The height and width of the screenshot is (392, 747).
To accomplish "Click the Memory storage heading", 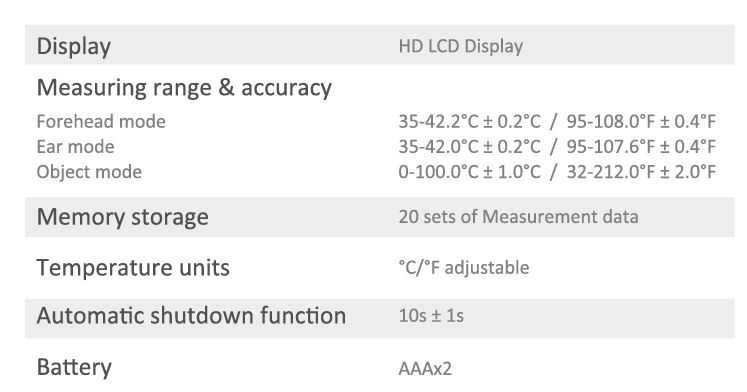I will click(x=122, y=217).
